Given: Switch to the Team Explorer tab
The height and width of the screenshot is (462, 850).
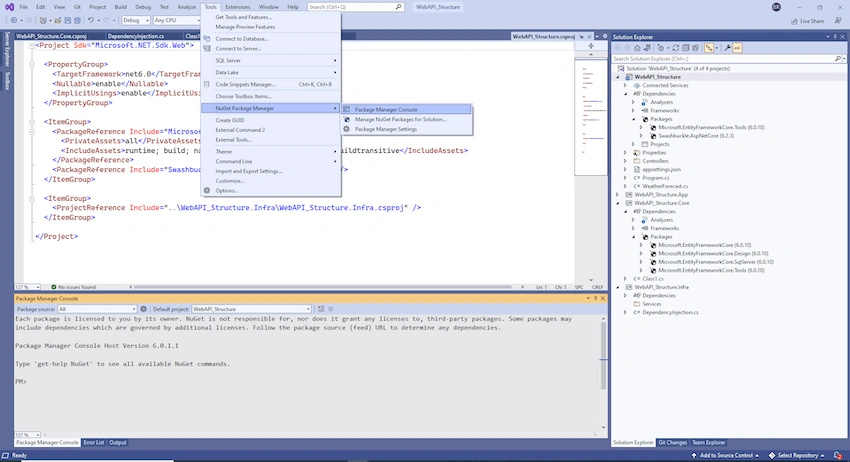Looking at the screenshot, I should click(708, 442).
